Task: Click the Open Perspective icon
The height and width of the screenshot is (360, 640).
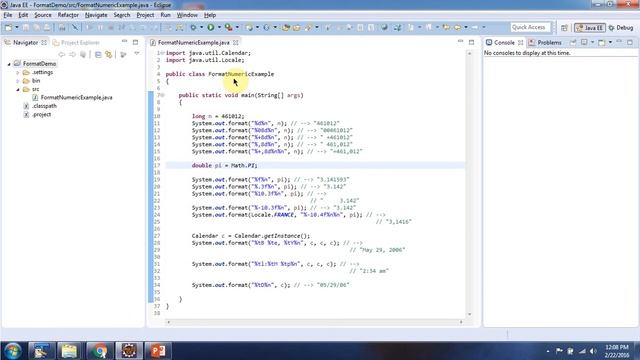Action: coord(564,28)
